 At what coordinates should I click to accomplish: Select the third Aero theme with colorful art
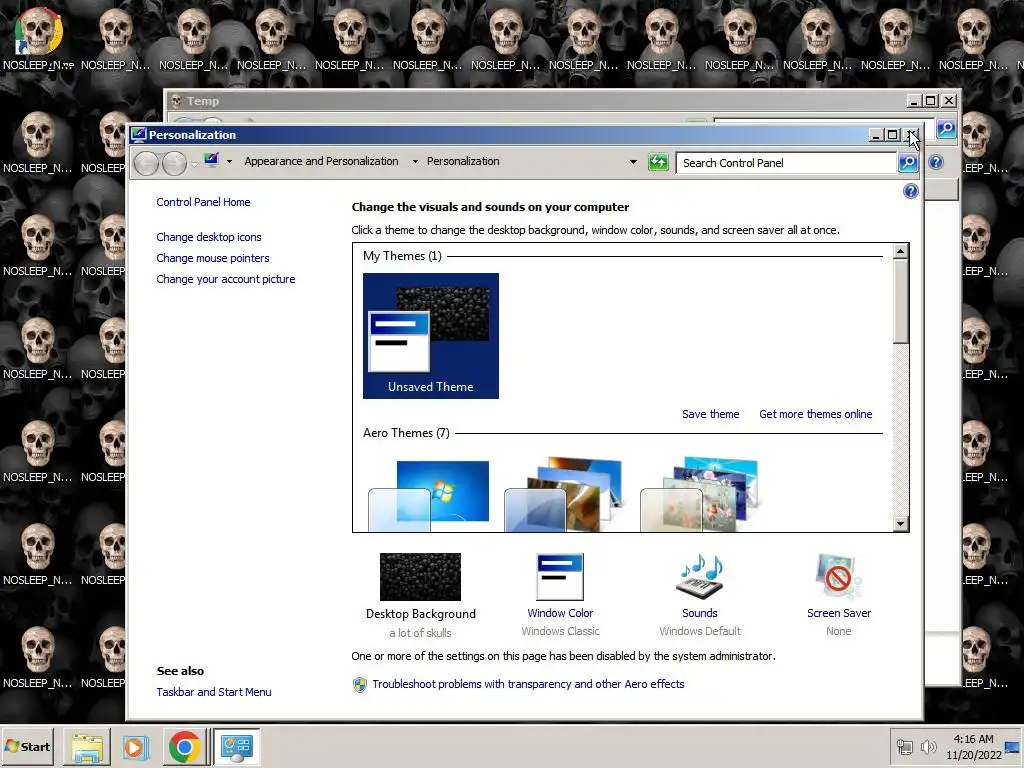[x=701, y=494]
